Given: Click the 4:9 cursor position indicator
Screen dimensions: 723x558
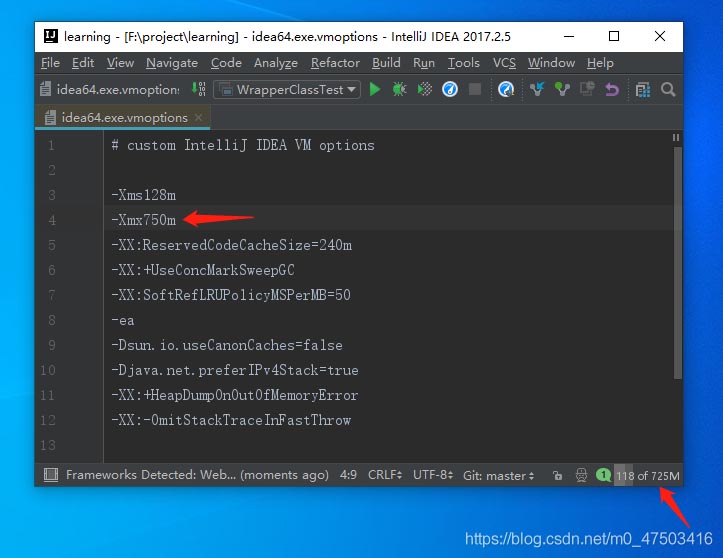Looking at the screenshot, I should click(x=348, y=475).
